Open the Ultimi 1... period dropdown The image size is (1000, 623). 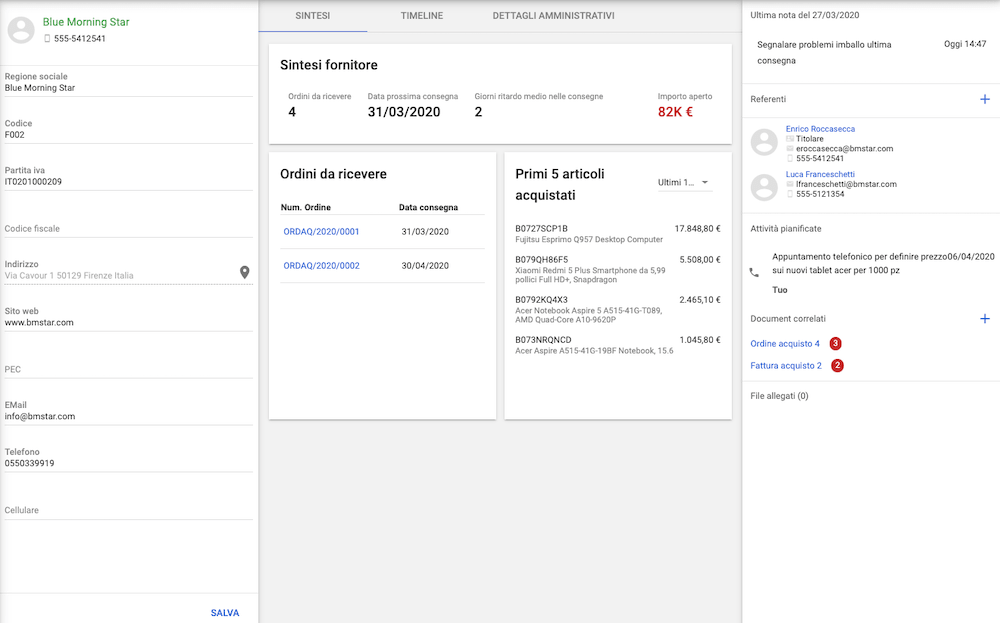click(x=684, y=182)
